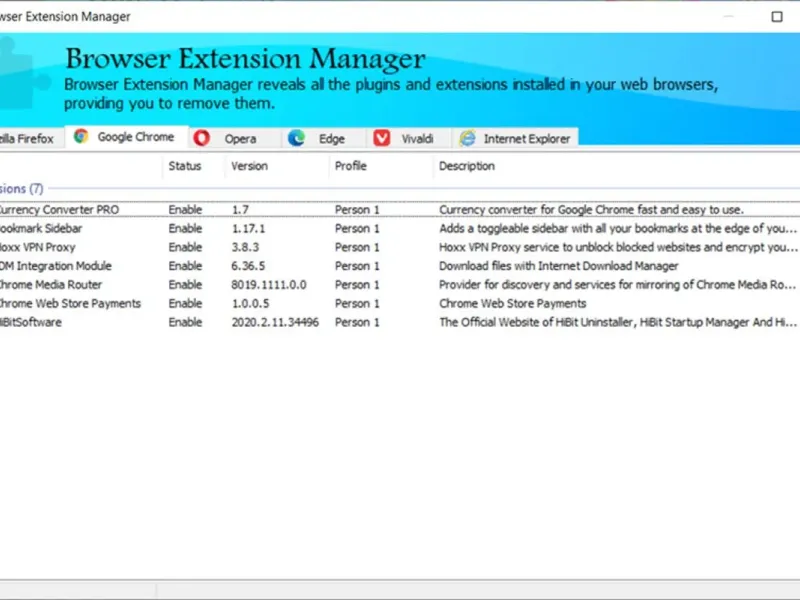
Task: Click version 3.8.3 cell
Action: [x=245, y=247]
